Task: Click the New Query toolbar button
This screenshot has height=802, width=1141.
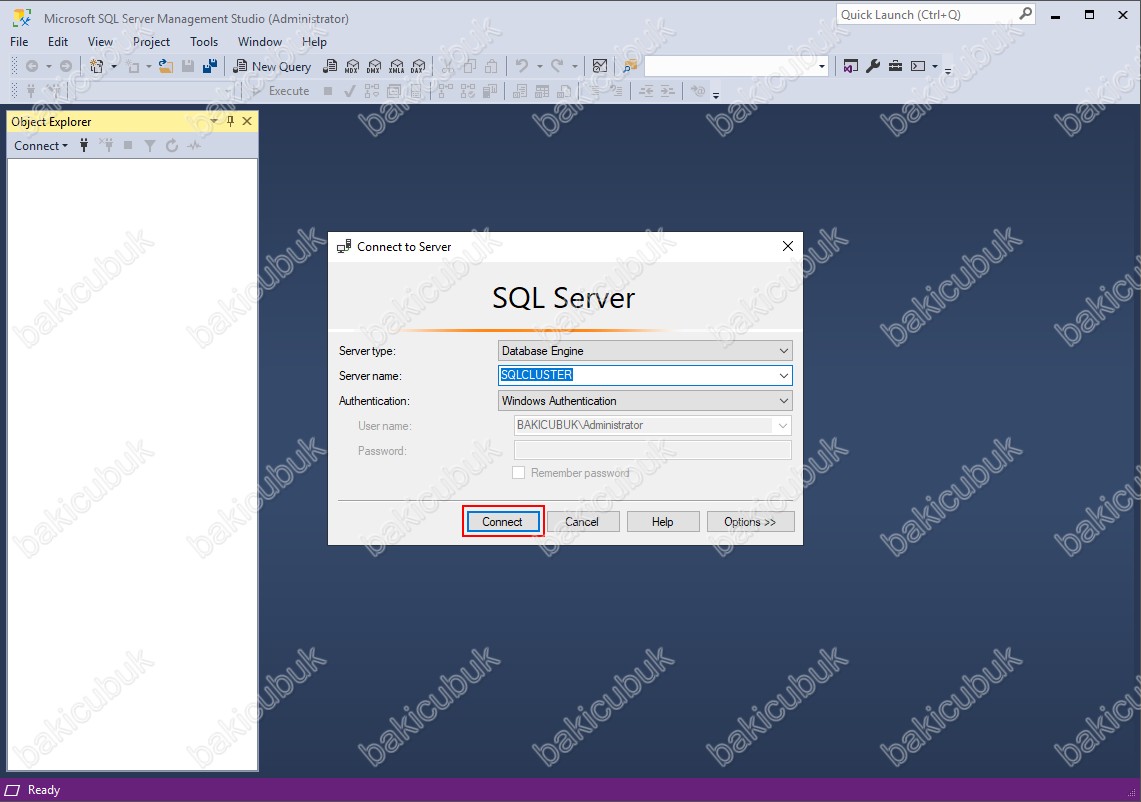Action: point(272,66)
